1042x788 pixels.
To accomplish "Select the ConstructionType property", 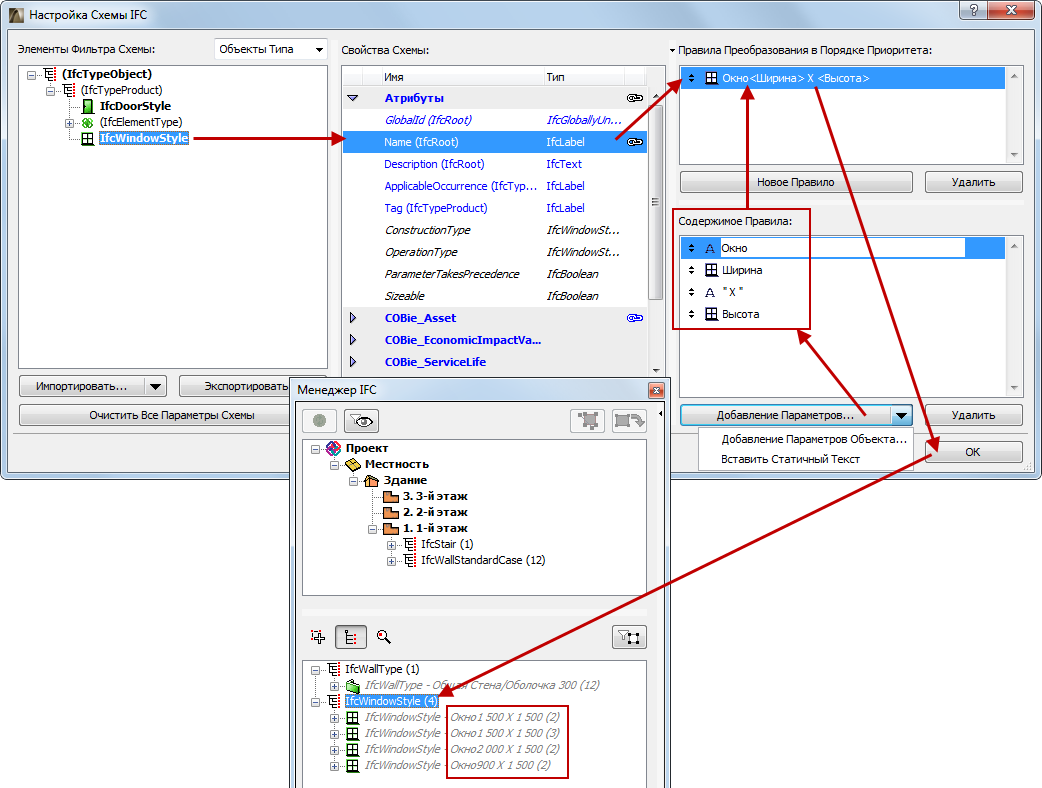I will pyautogui.click(x=495, y=230).
